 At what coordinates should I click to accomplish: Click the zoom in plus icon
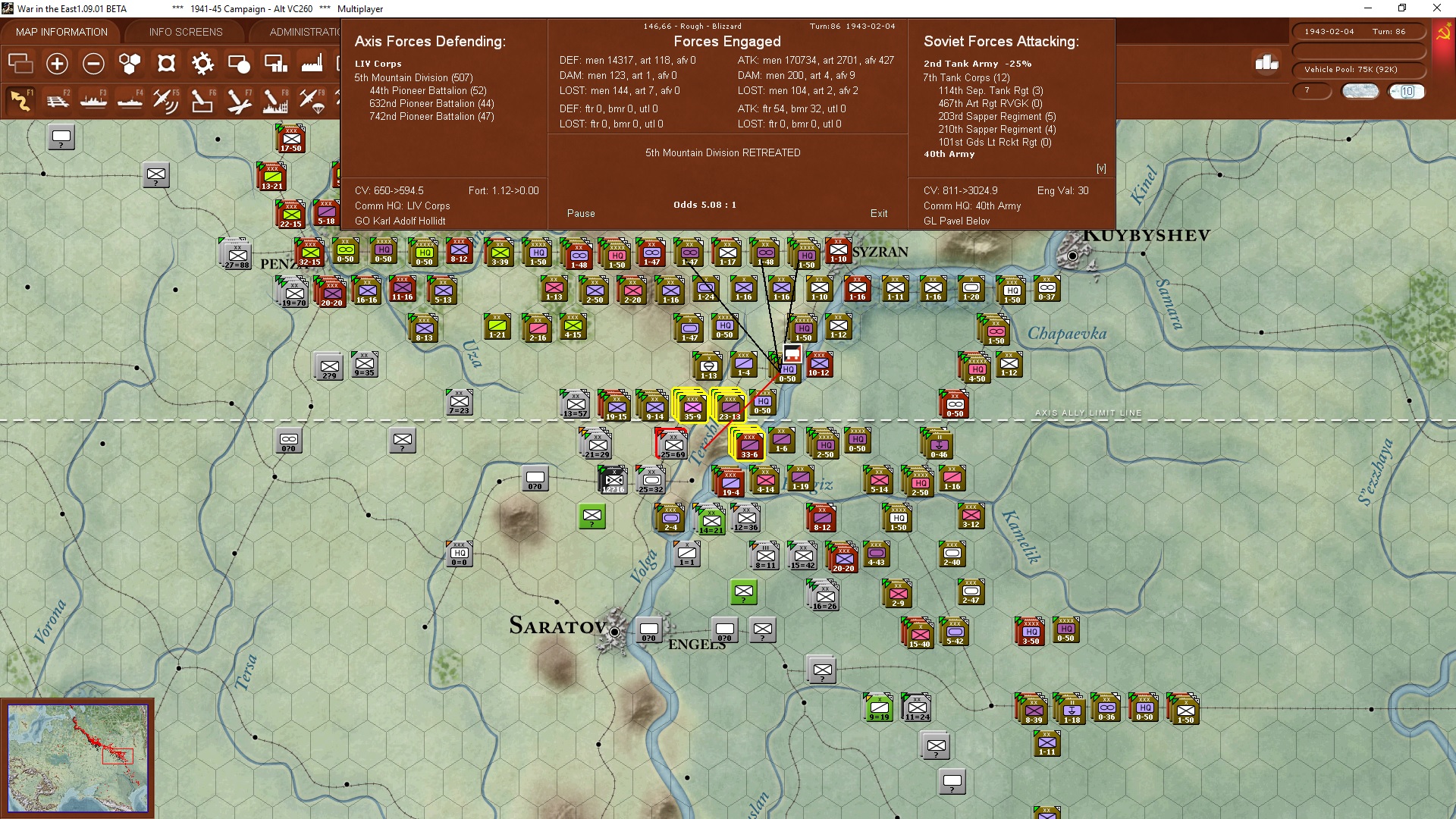point(57,64)
